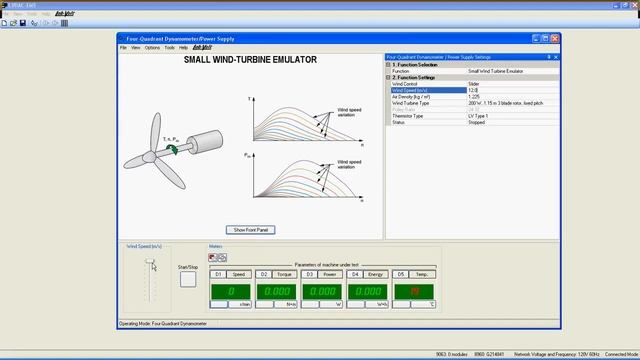Click the D4 meter button

(x=355, y=274)
